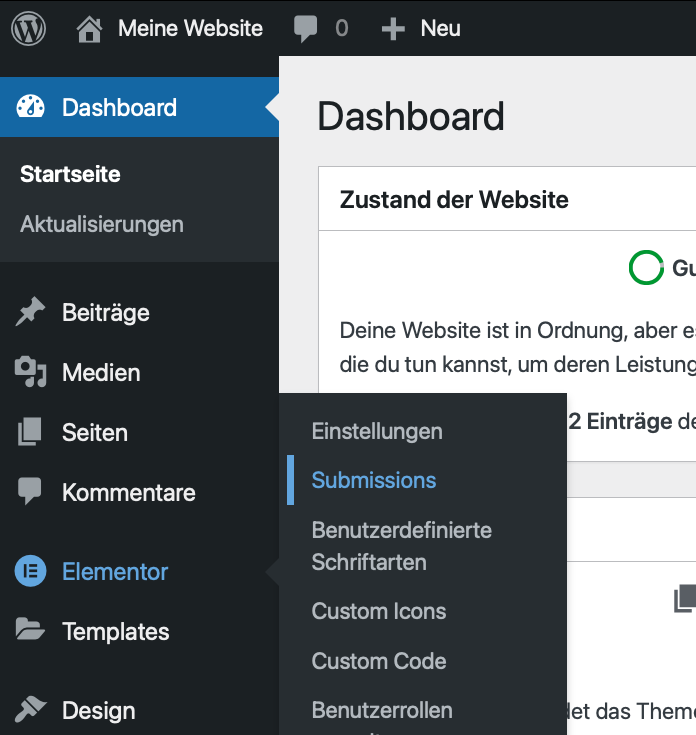The image size is (696, 735).
Task: Open the Startseite submenu item
Action: [x=70, y=174]
